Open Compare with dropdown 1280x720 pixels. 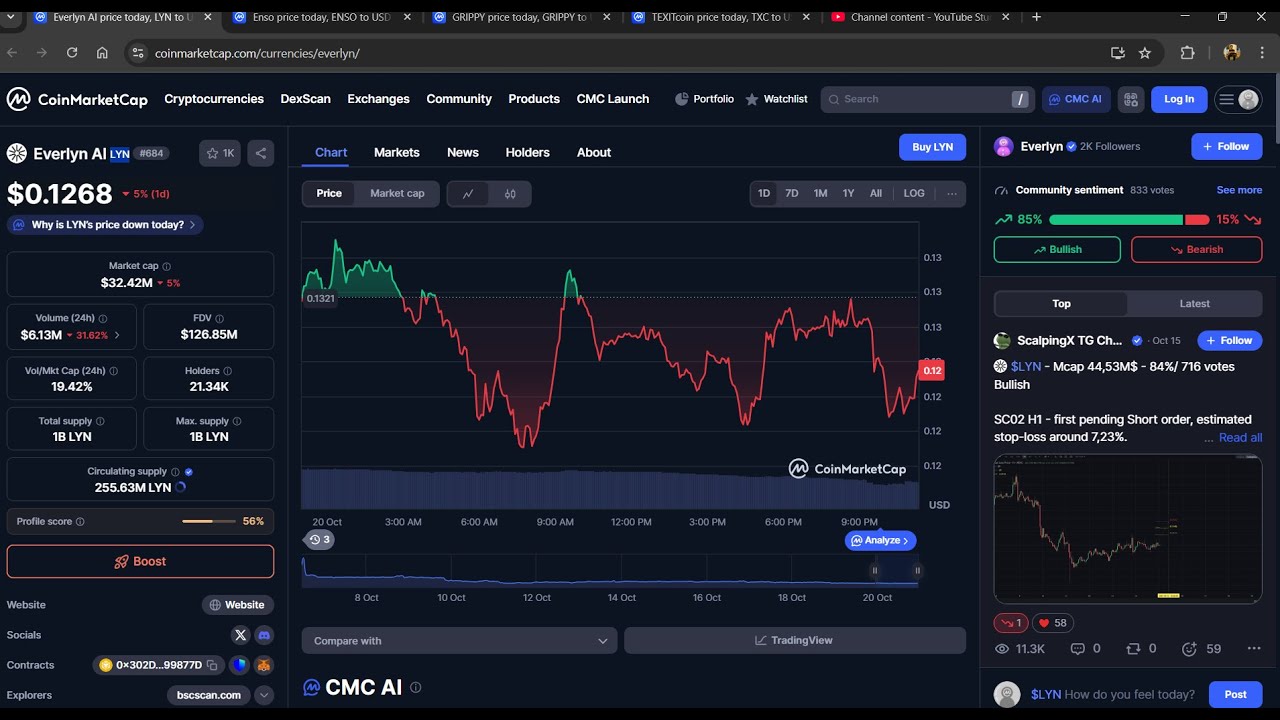461,641
